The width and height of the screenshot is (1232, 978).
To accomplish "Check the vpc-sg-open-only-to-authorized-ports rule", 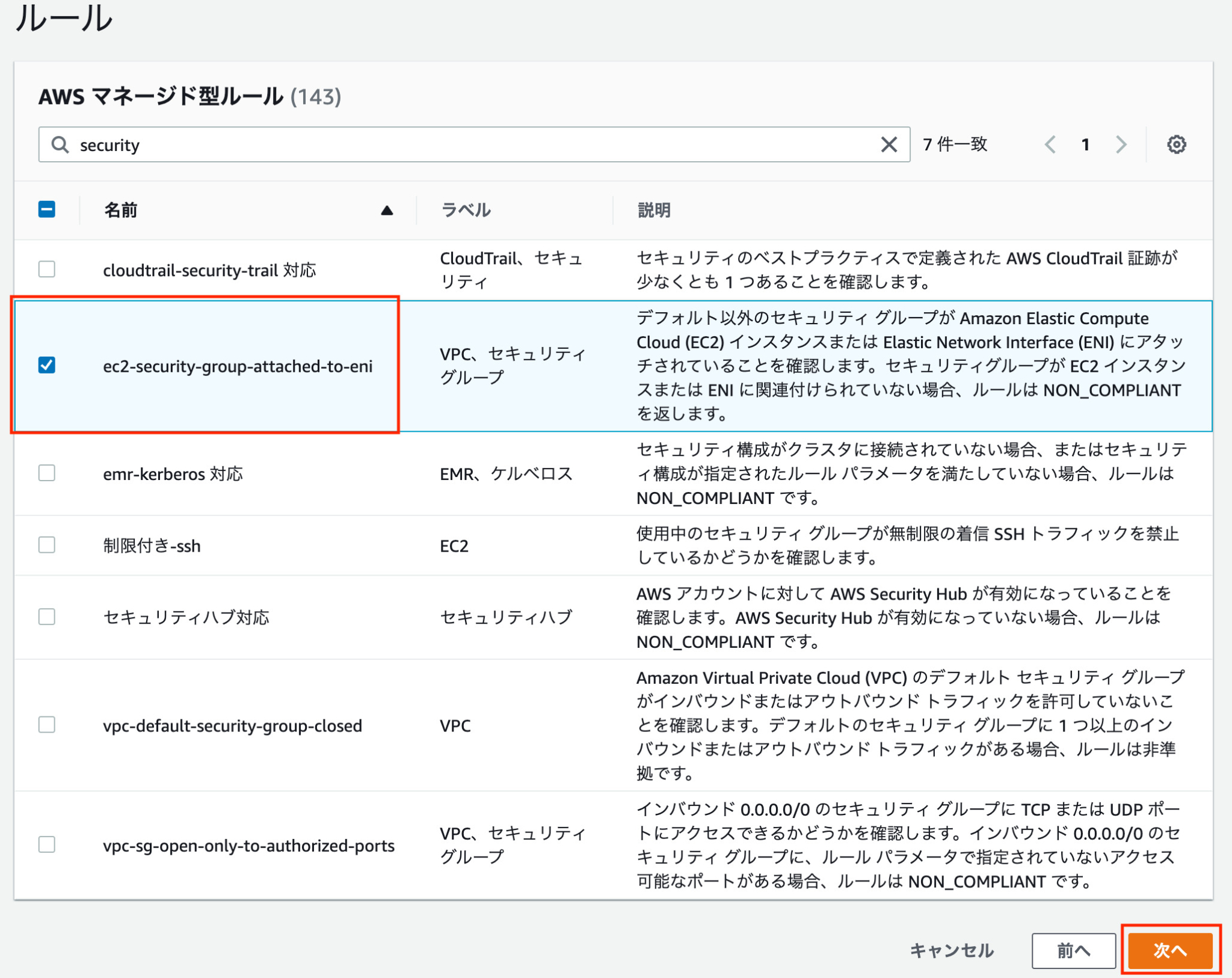I will coord(46,846).
